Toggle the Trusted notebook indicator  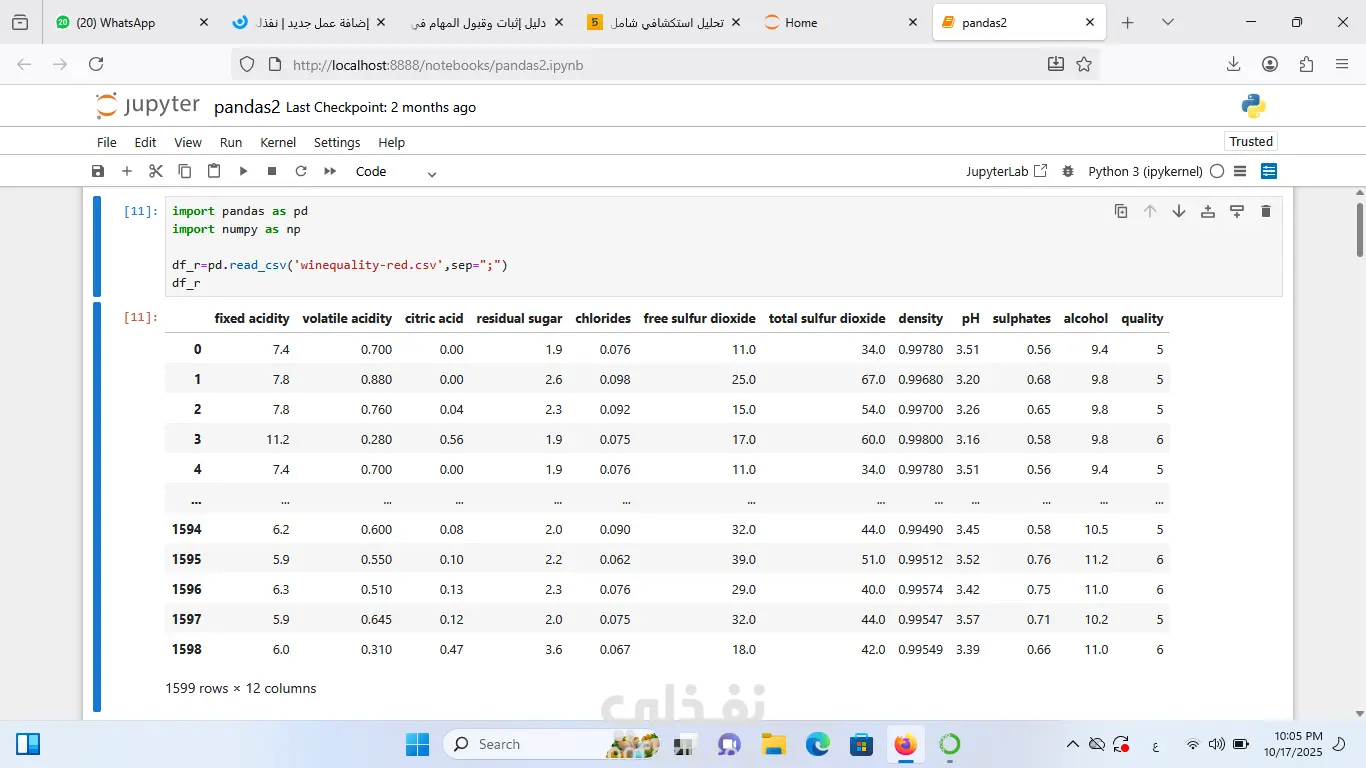coord(1251,141)
